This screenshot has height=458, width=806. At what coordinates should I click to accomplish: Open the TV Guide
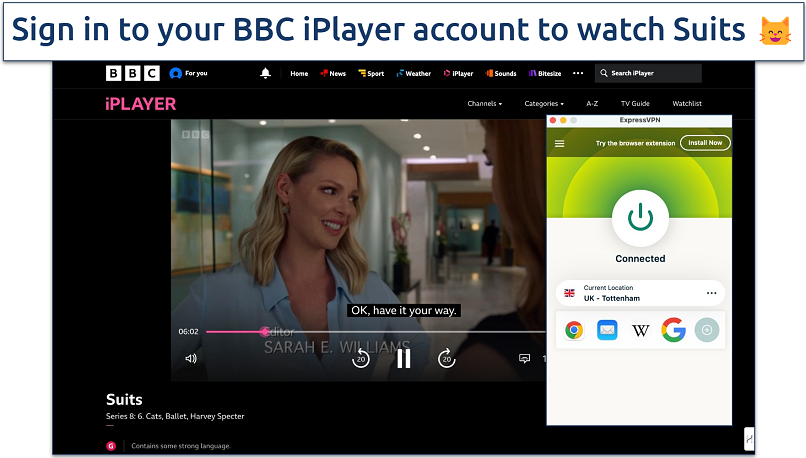[635, 103]
